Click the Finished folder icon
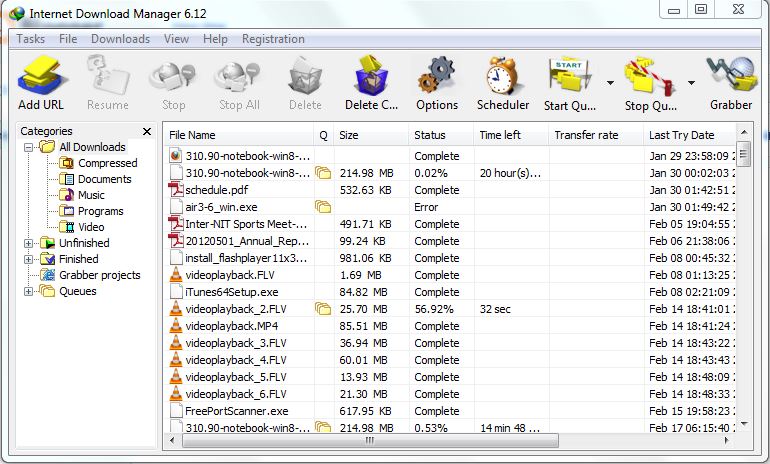 48,259
